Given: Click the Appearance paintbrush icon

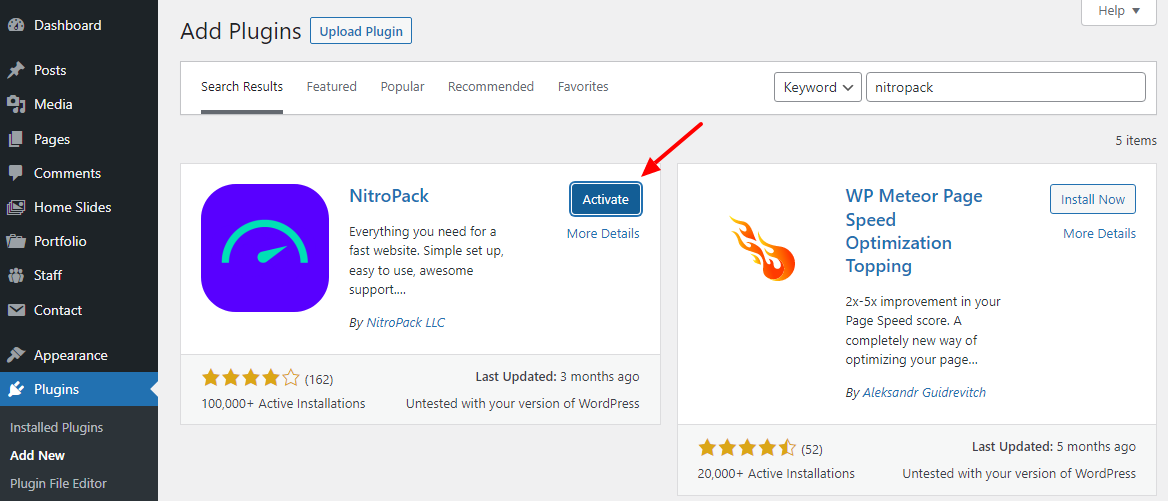Looking at the screenshot, I should tap(16, 355).
